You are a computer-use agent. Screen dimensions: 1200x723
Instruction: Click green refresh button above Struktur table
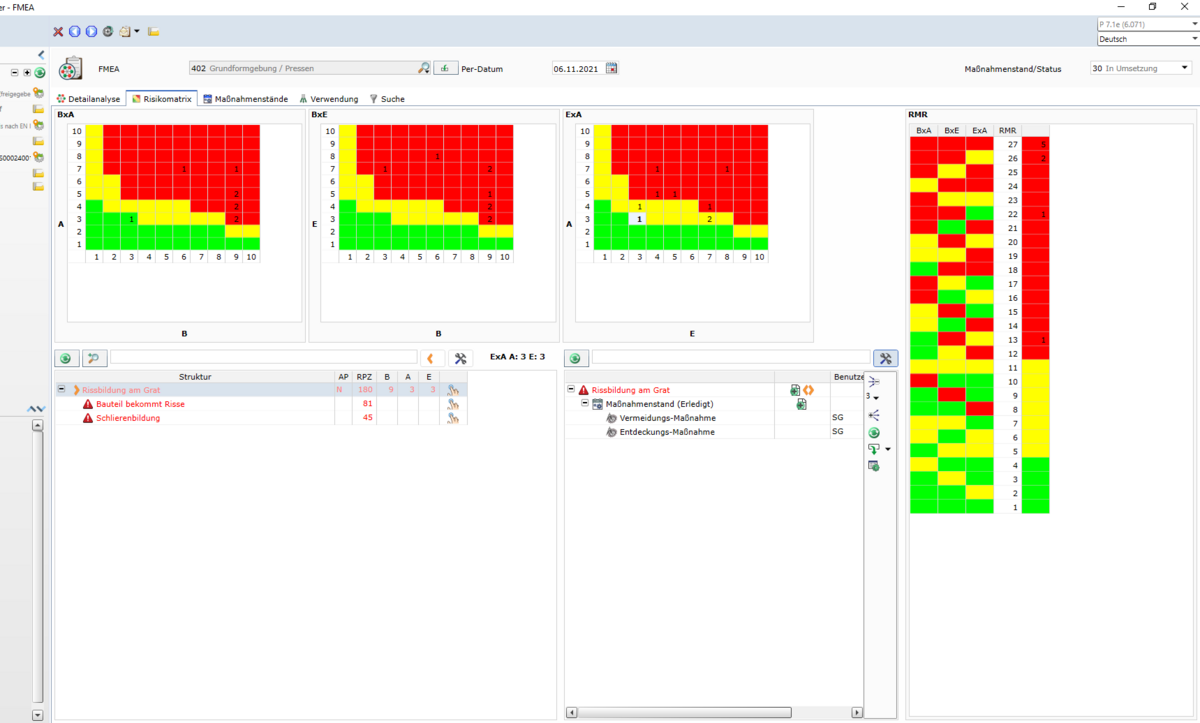click(67, 357)
